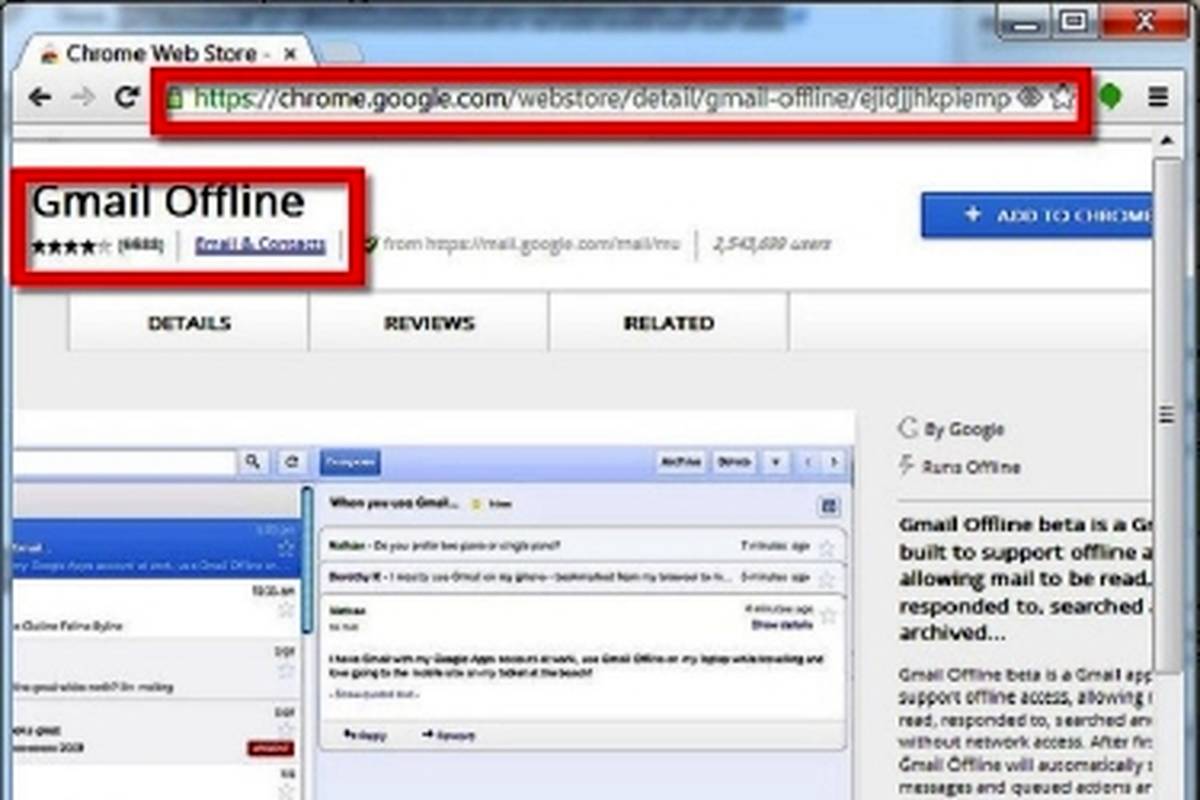The height and width of the screenshot is (800, 1200).
Task: Switch to the Related tab
Action: click(668, 323)
